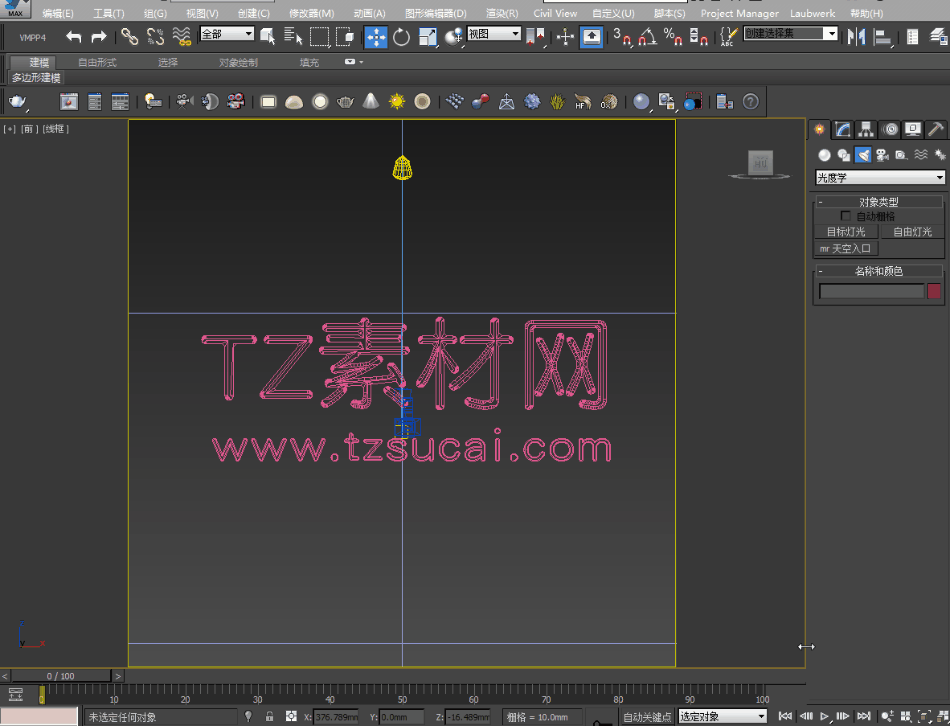Click the '目标灯光' button
Viewport: 950px width, 726px height.
coord(846,231)
